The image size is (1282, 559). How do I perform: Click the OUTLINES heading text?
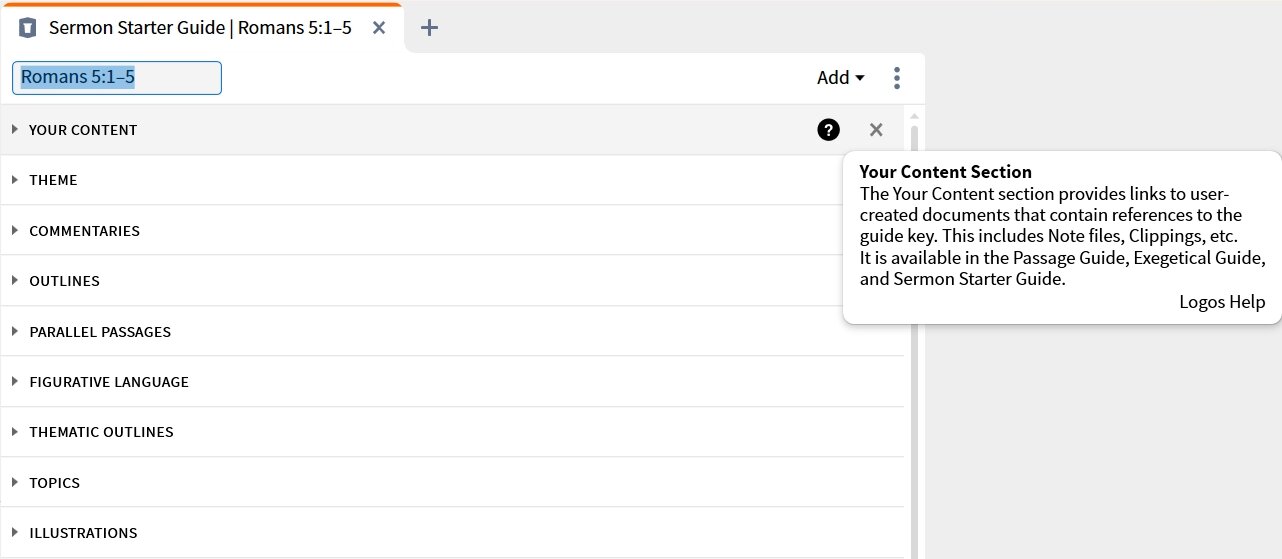64,281
